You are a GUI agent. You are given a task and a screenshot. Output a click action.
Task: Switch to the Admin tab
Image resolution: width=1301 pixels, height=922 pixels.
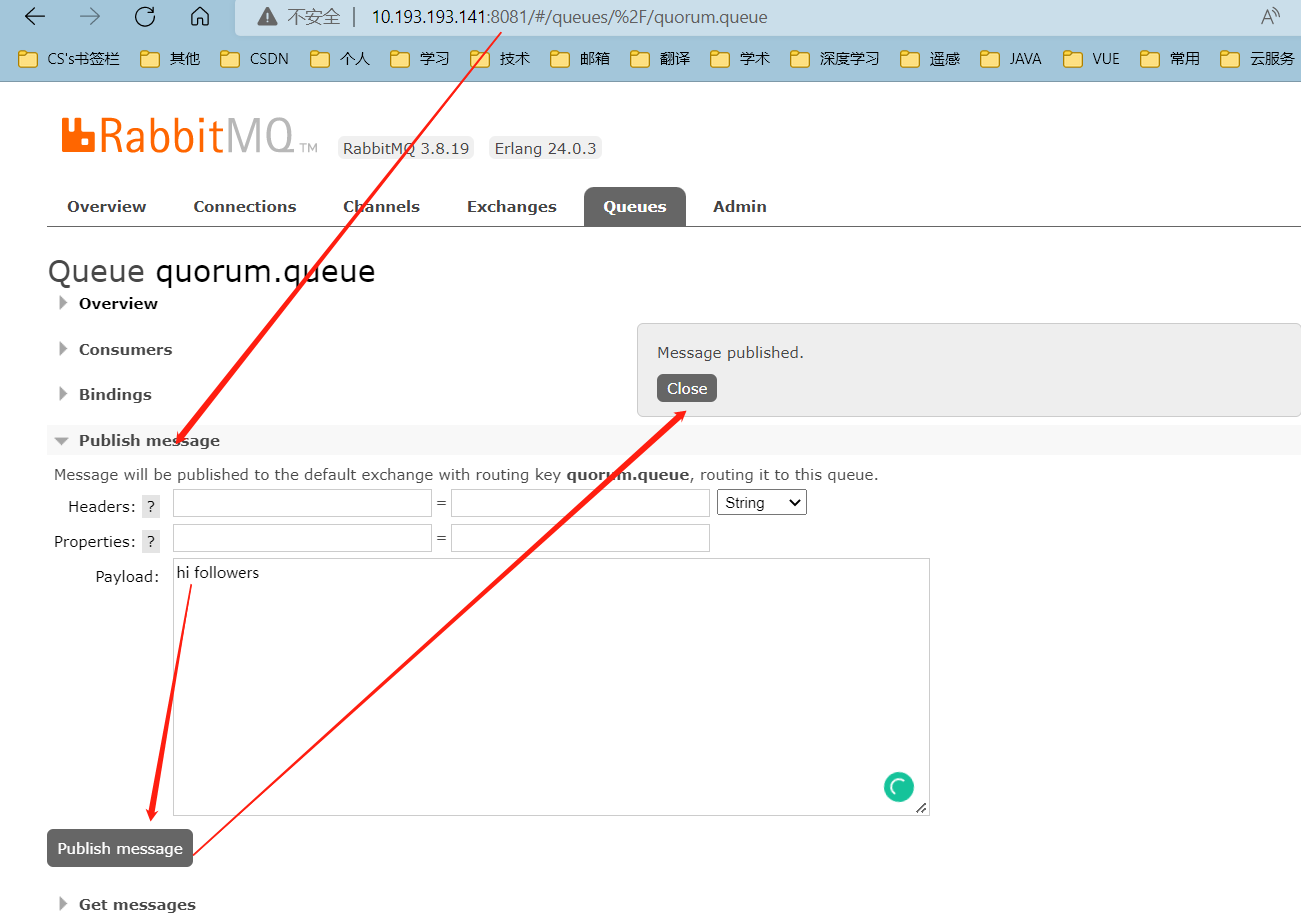pos(740,206)
